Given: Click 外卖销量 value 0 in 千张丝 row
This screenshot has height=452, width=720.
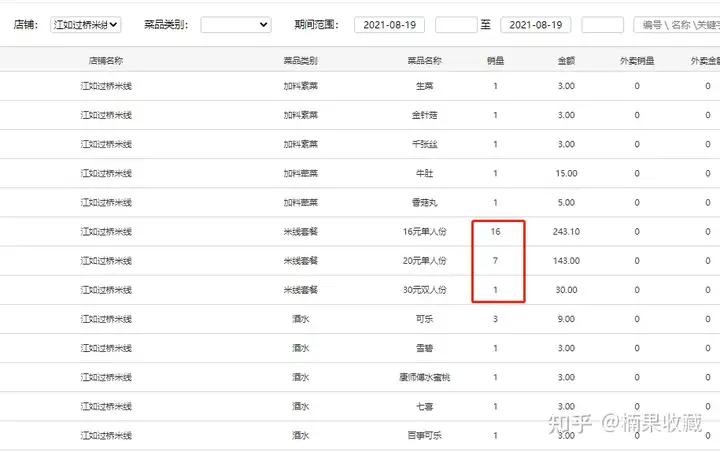Looking at the screenshot, I should 637,144.
